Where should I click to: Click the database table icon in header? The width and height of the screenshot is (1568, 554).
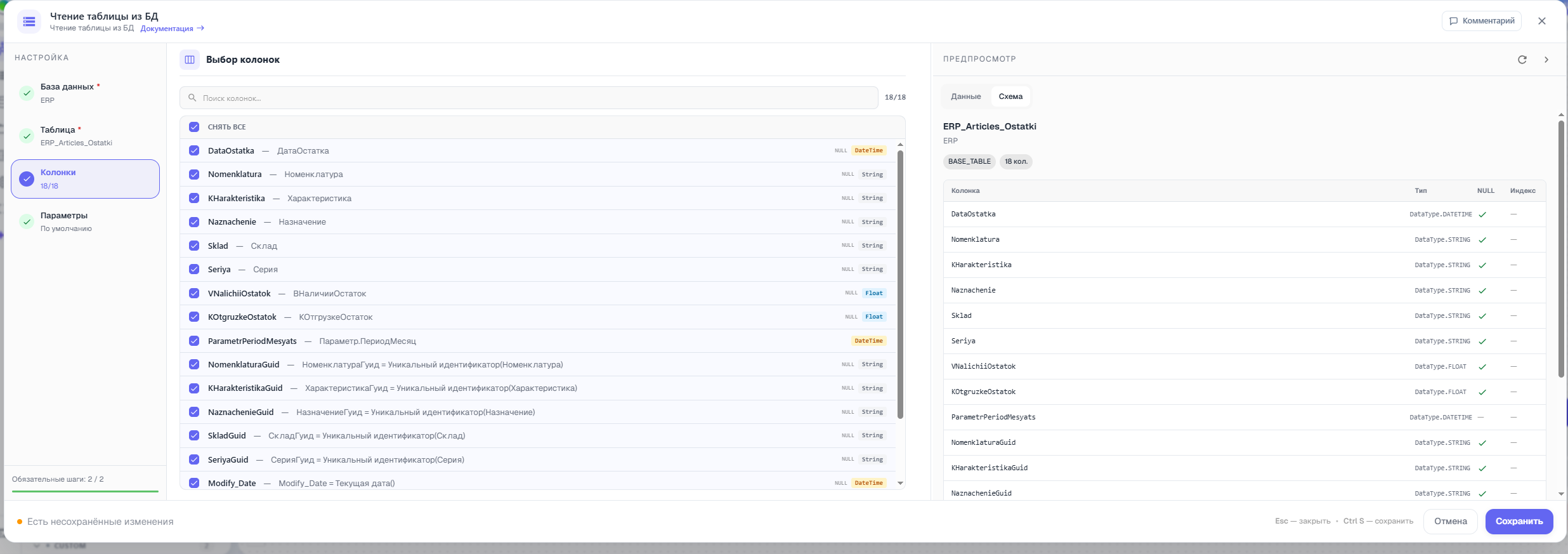click(x=29, y=22)
